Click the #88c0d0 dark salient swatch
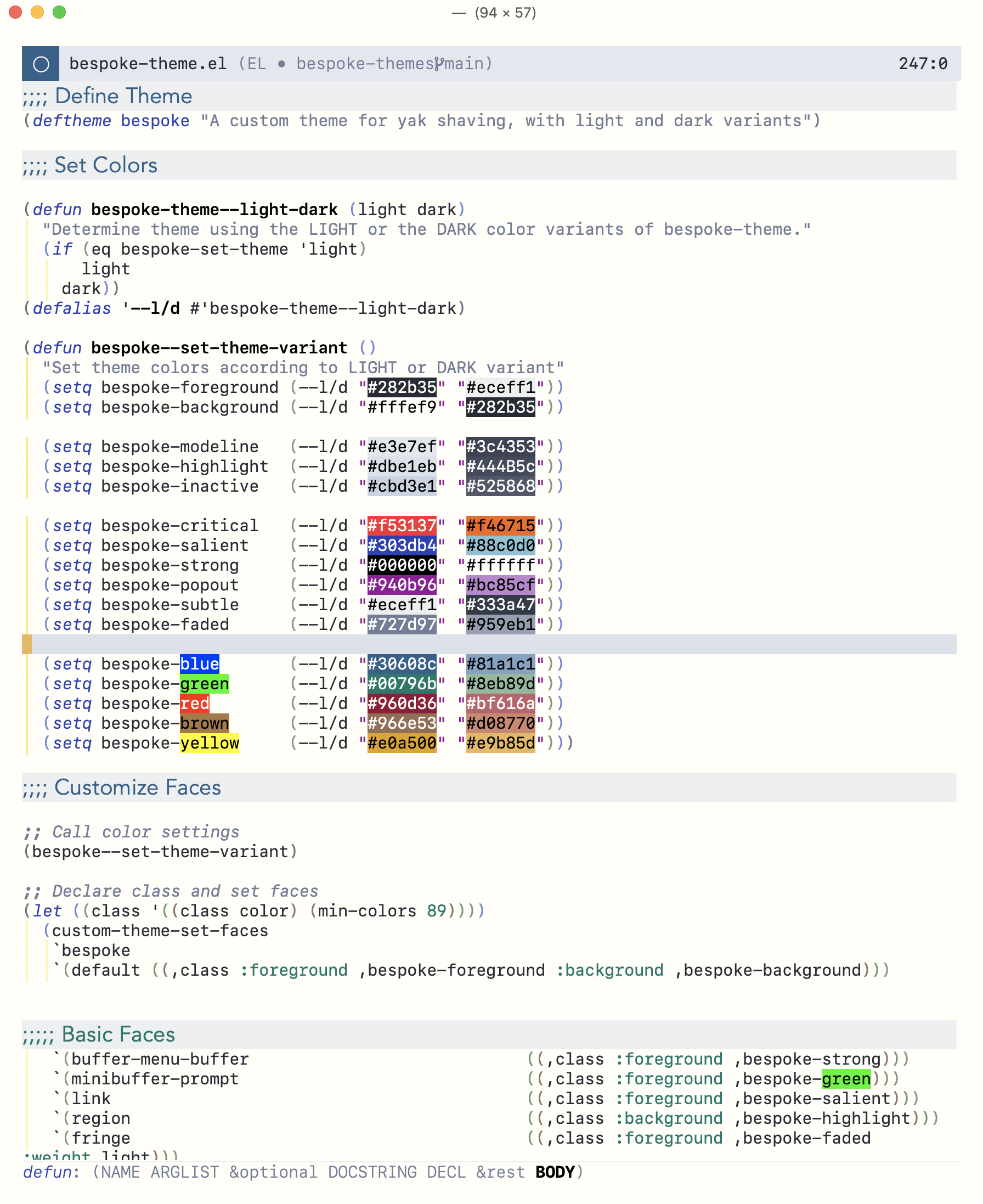 [501, 545]
